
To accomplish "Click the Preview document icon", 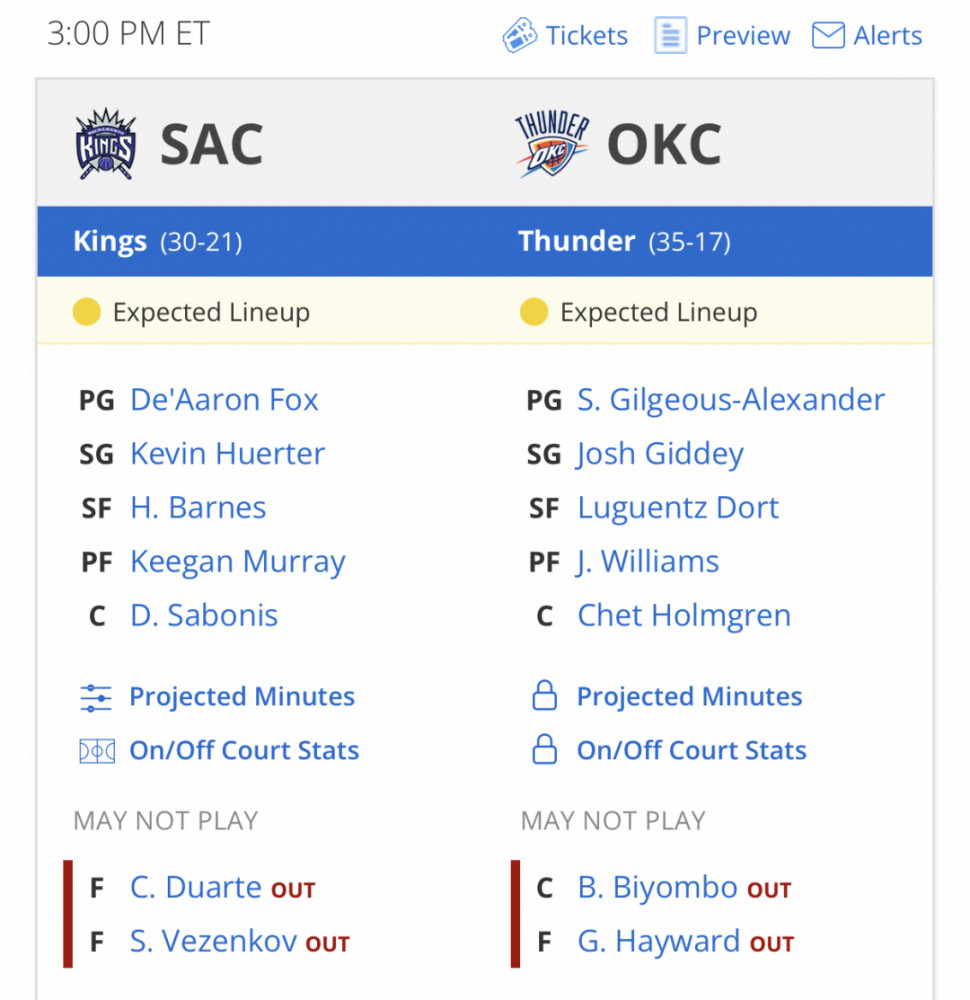I will tap(670, 35).
